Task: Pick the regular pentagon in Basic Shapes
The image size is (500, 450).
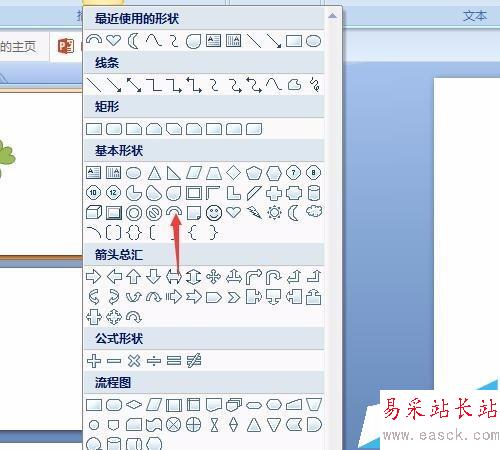Action: [x=254, y=173]
